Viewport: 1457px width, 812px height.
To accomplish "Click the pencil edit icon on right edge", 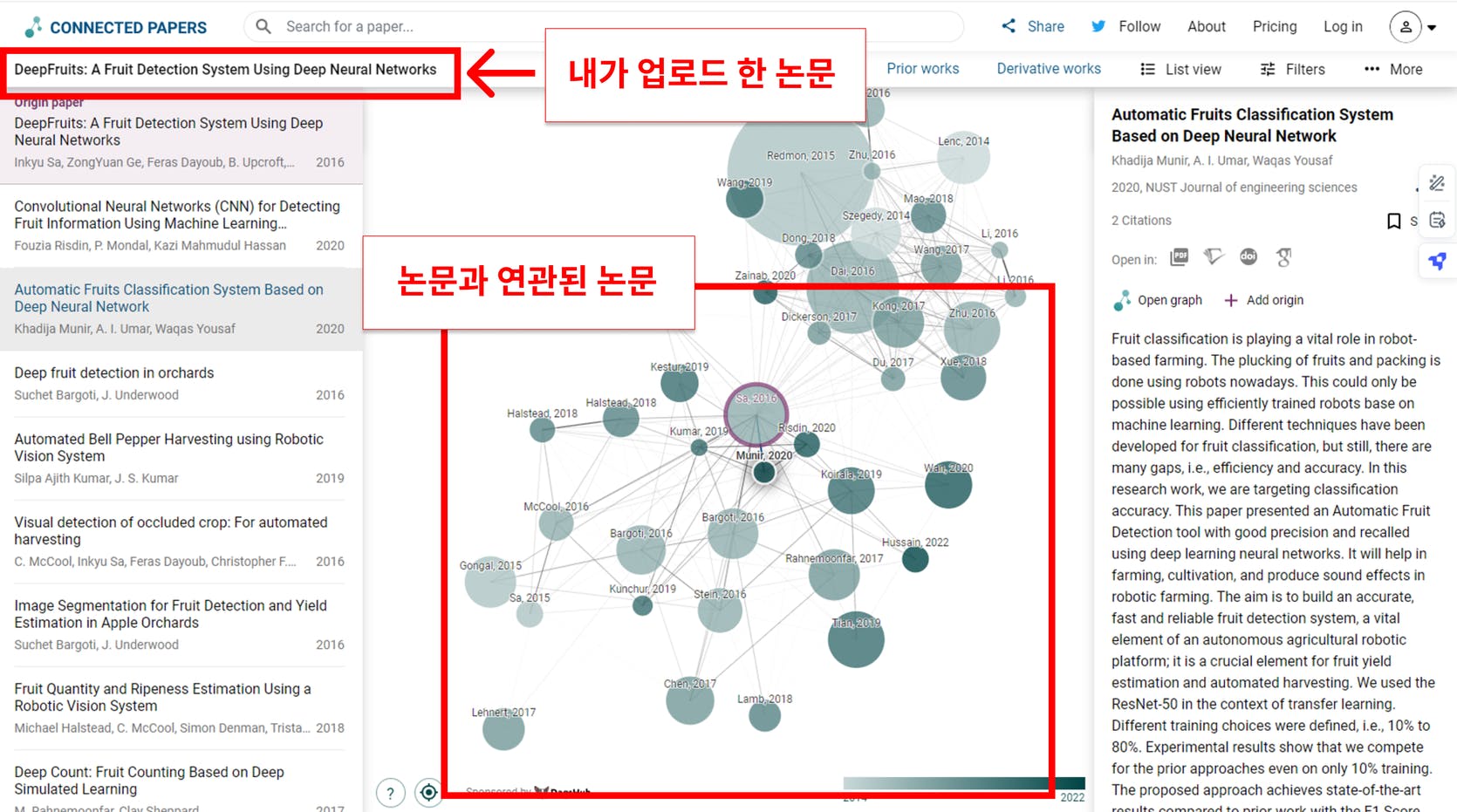I will click(x=1437, y=183).
